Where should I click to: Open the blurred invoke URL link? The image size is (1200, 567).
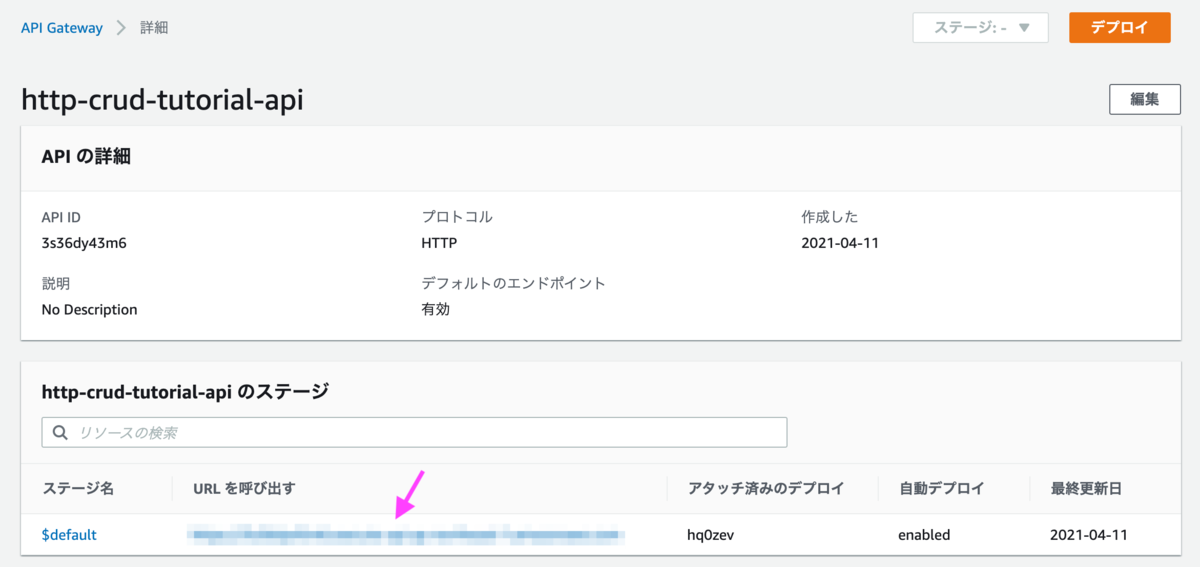[407, 536]
